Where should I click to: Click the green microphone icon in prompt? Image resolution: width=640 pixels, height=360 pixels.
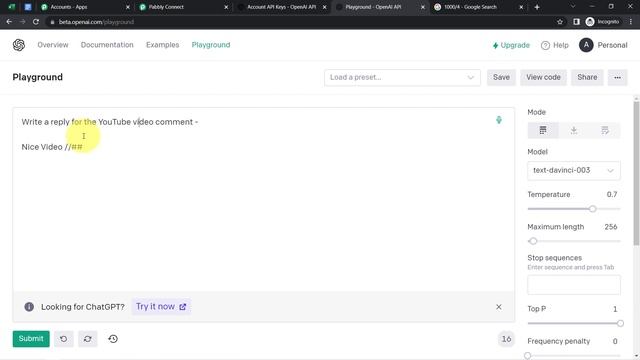pyautogui.click(x=499, y=120)
